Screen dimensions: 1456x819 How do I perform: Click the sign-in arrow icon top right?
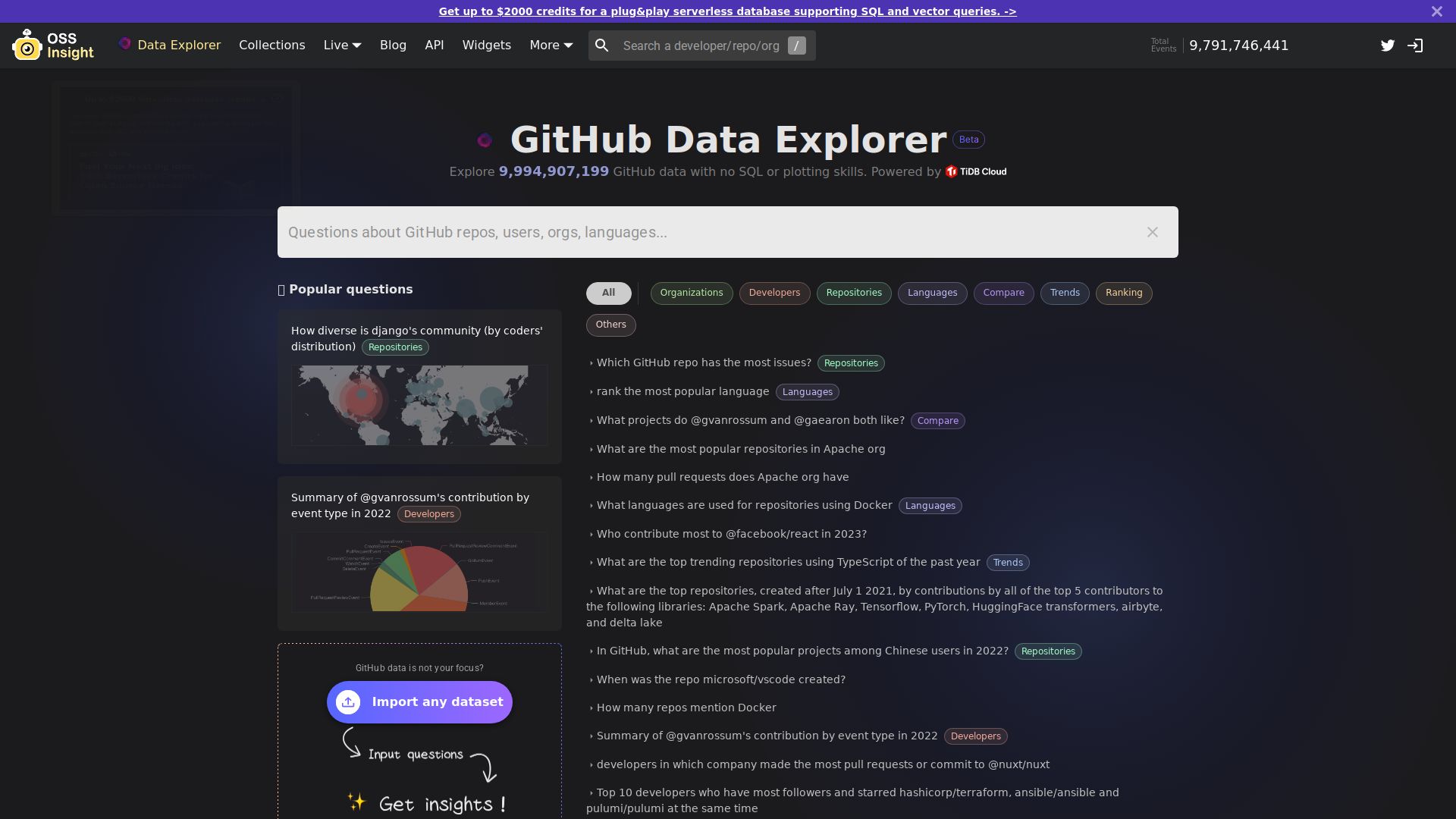click(x=1415, y=45)
